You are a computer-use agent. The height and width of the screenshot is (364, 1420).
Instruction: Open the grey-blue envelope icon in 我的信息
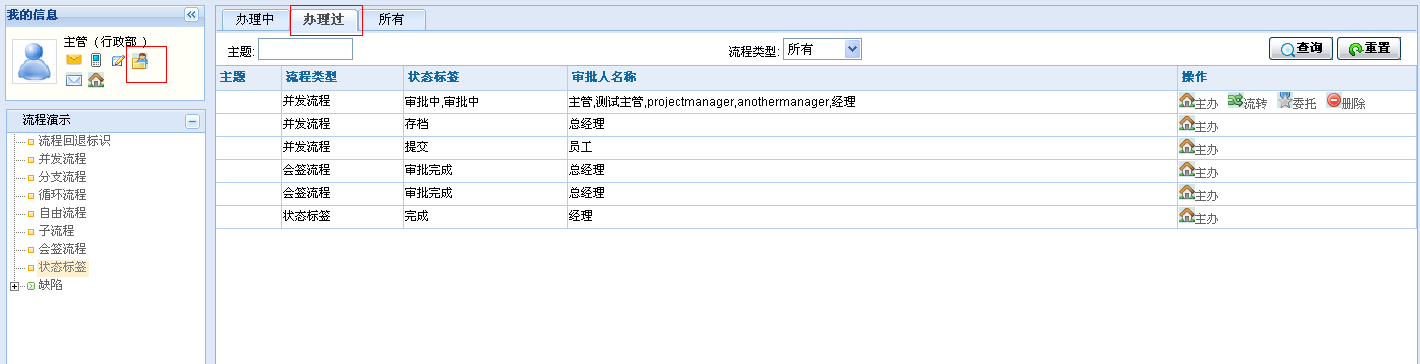tap(74, 80)
